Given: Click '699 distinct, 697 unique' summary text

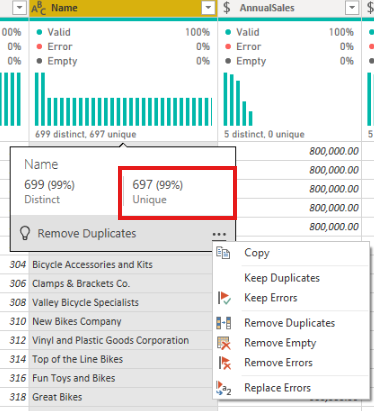Looking at the screenshot, I should [86, 134].
